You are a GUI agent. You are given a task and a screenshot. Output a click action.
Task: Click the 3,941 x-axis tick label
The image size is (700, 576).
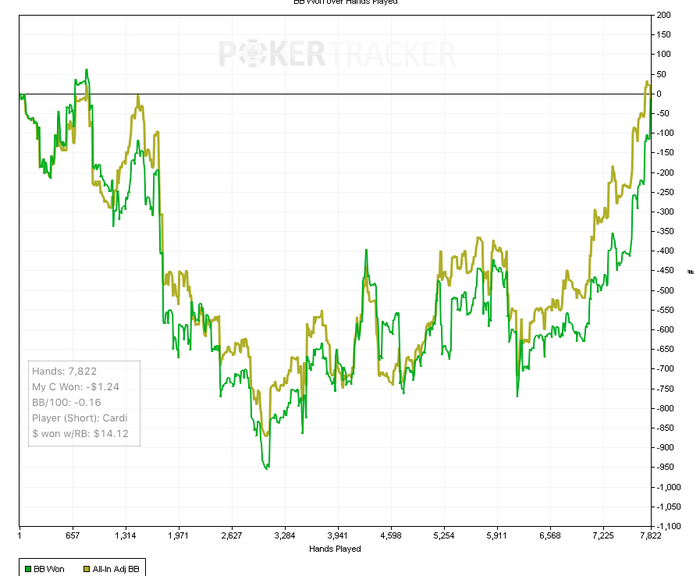pos(338,535)
